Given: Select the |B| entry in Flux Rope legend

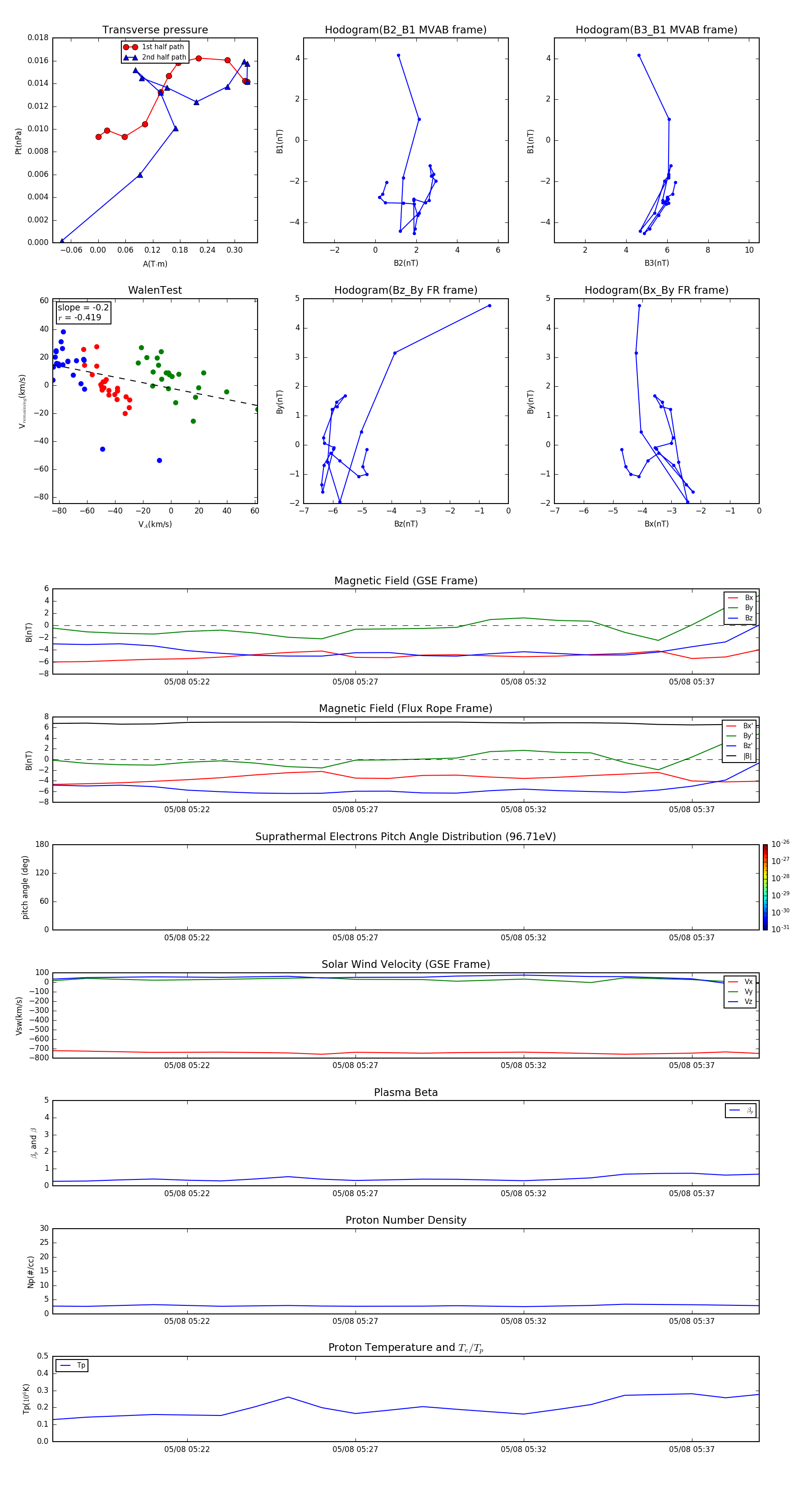Looking at the screenshot, I should coord(740,756).
